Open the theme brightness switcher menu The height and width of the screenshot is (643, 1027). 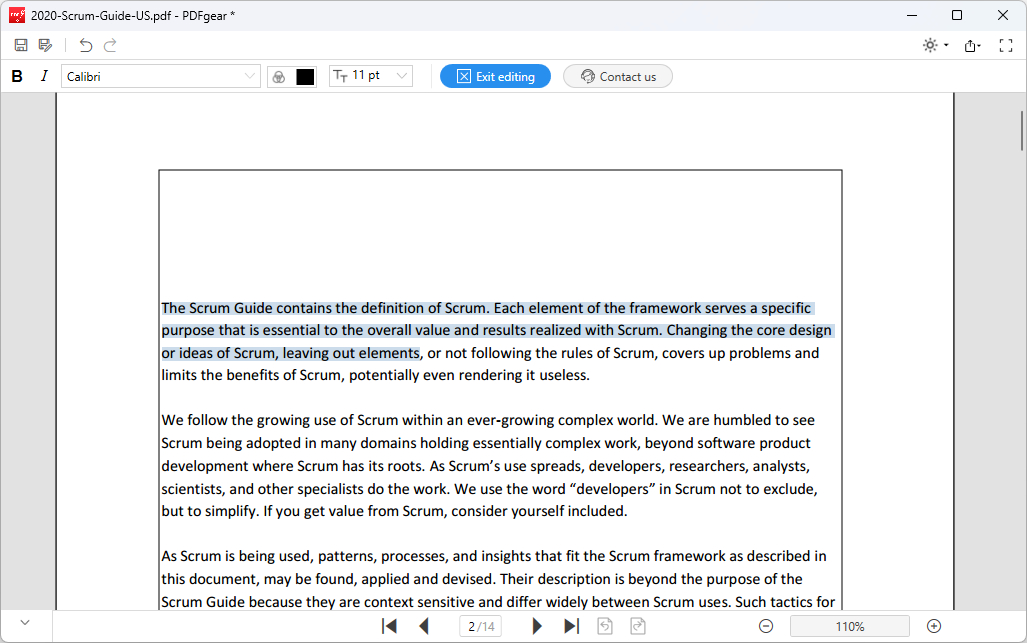click(935, 45)
